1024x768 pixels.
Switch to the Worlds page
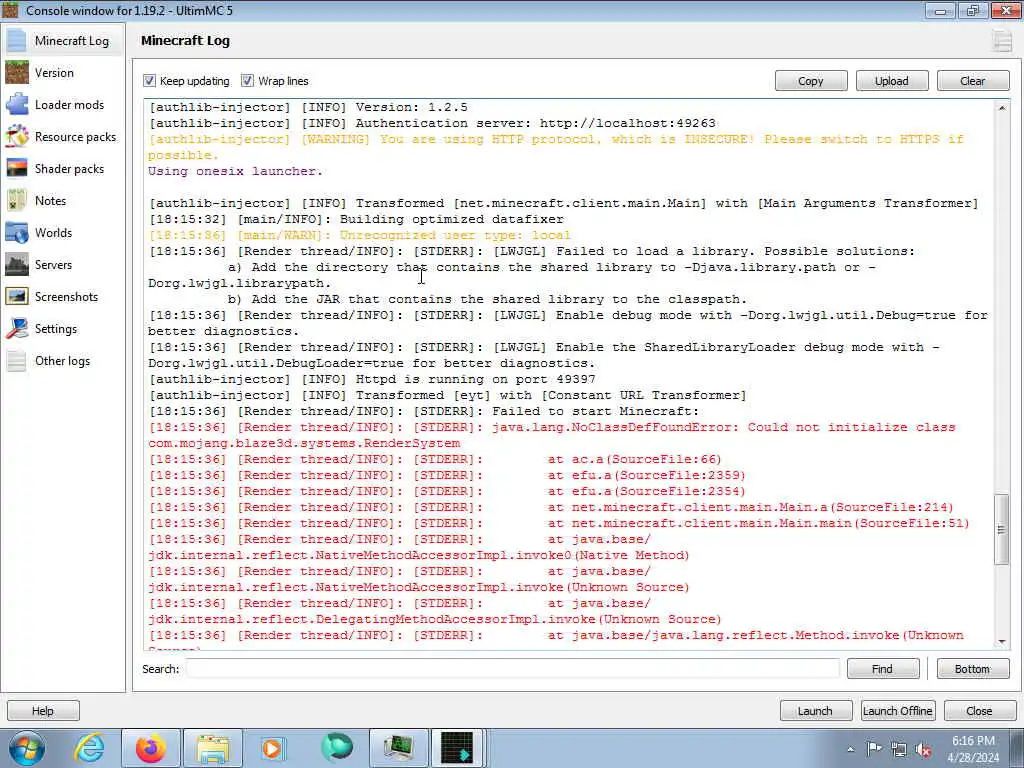(x=54, y=232)
